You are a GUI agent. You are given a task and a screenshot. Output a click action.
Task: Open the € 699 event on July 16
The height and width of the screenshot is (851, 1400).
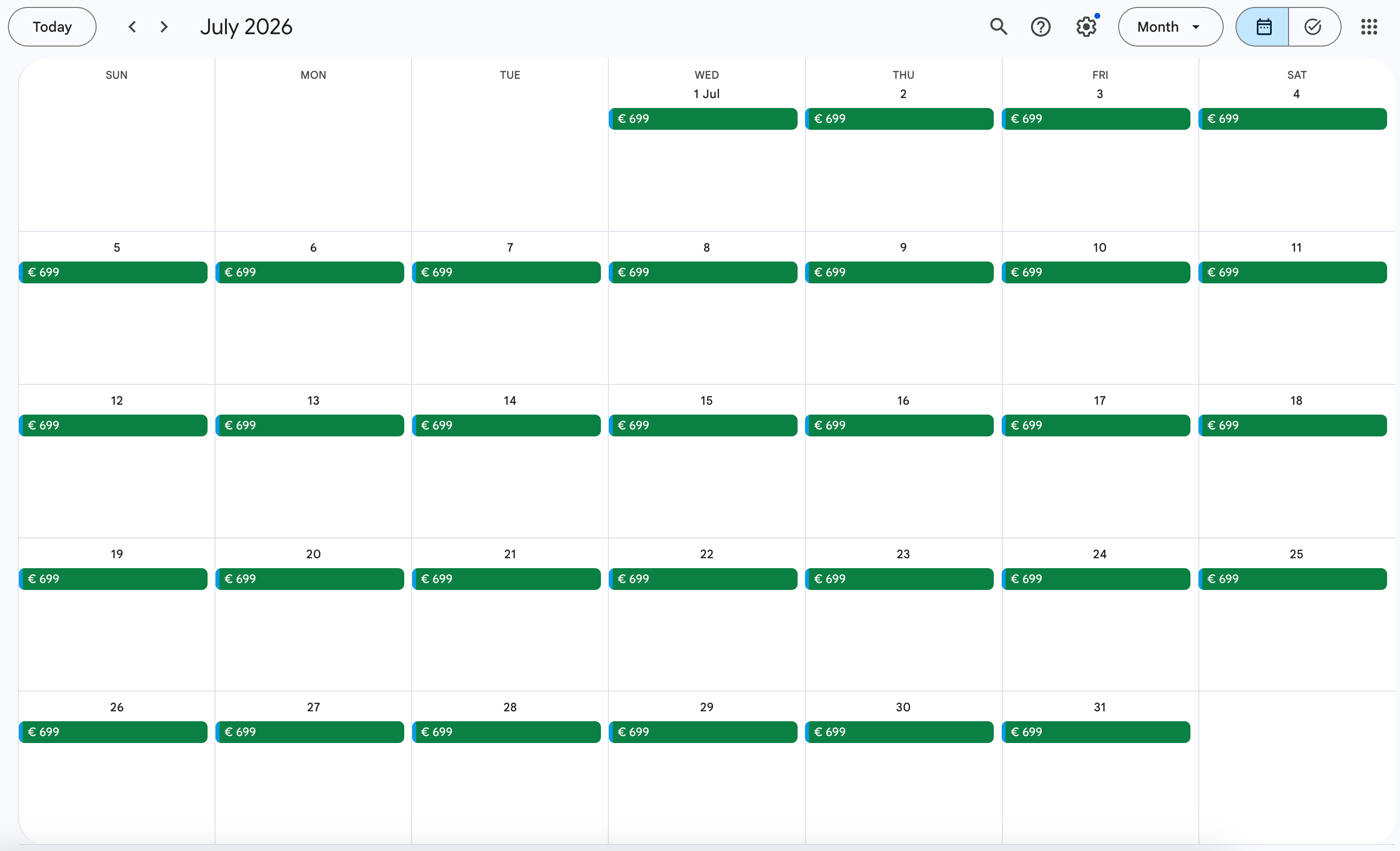coord(900,425)
